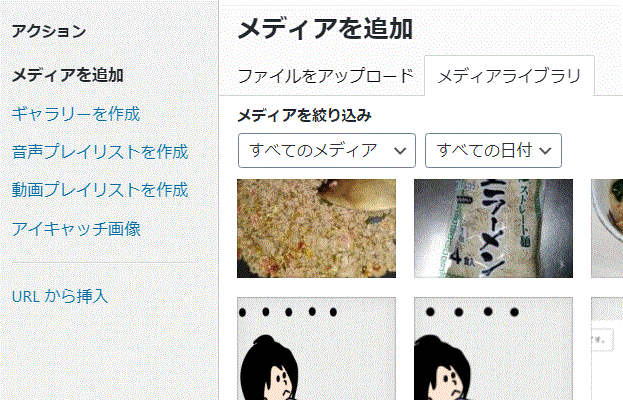The width and height of the screenshot is (623, 400).
Task: Select メディアを追加 in the action menu
Action: tap(68, 75)
